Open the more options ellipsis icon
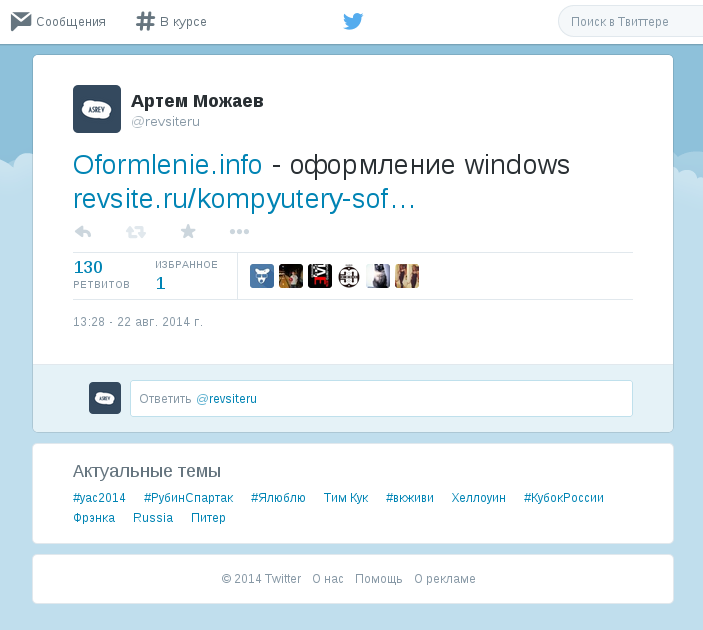This screenshot has width=703, height=630. [239, 232]
